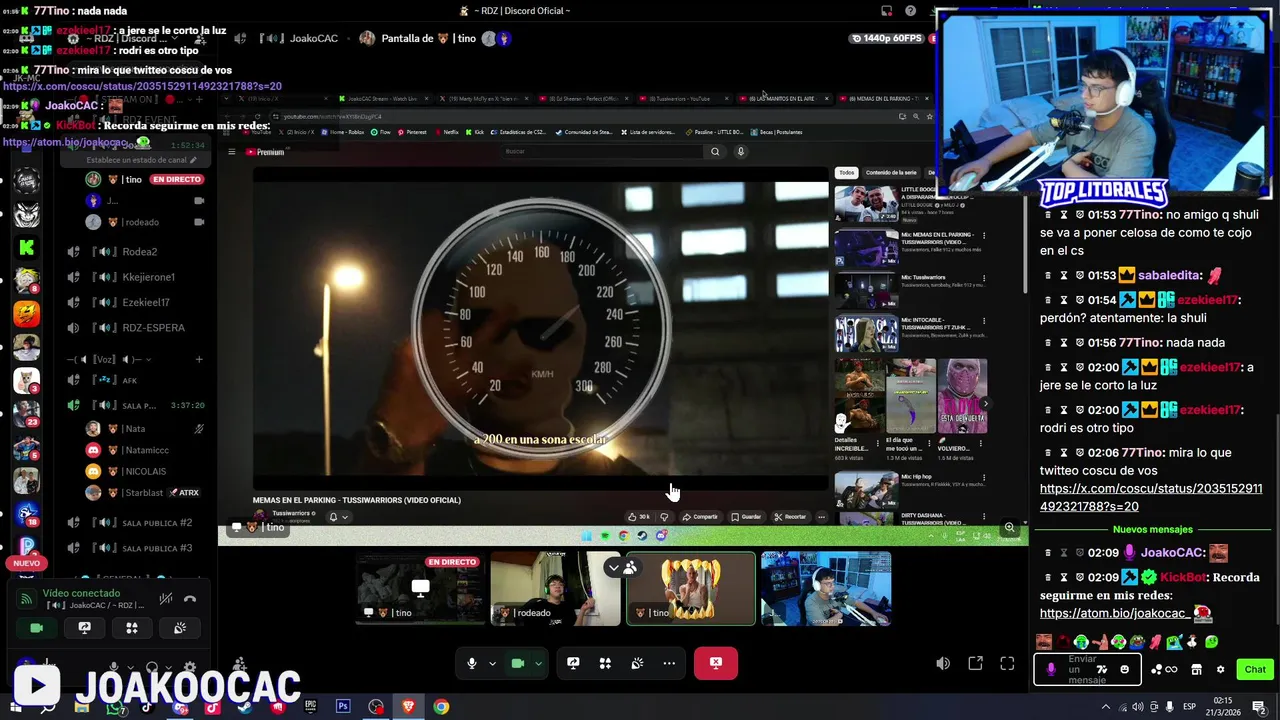This screenshot has width=1280, height=720.
Task: Open more options ellipsis in call controls
Action: click(x=669, y=663)
